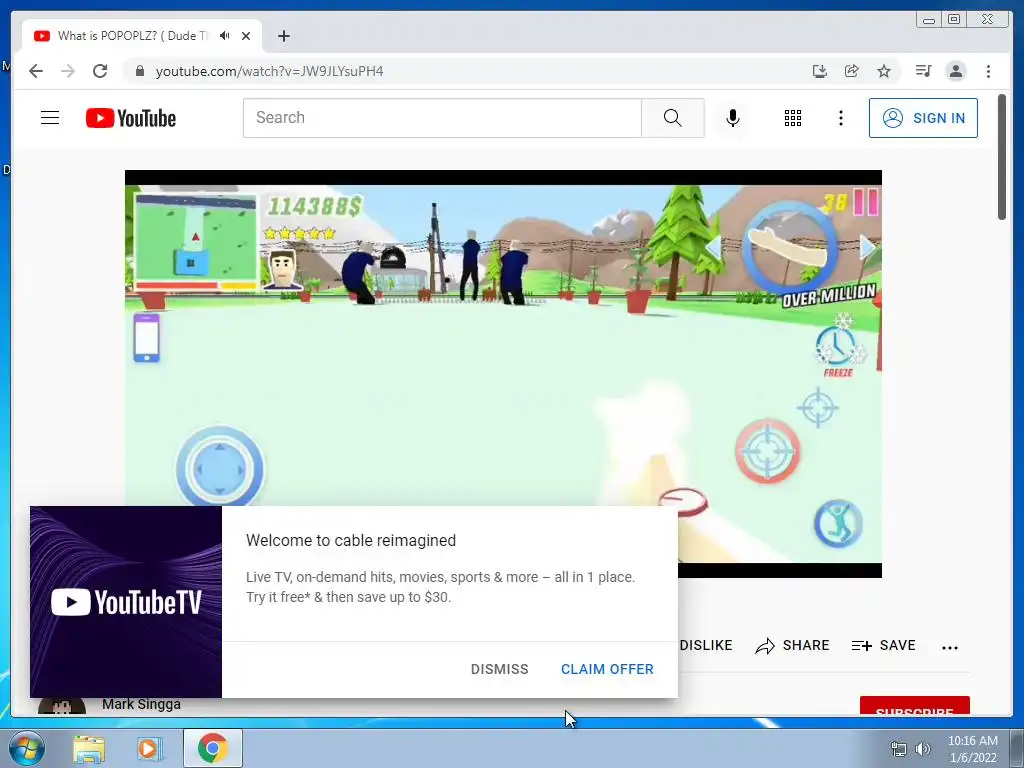Click the Chrome icon in the taskbar
1024x768 pixels.
[213, 748]
